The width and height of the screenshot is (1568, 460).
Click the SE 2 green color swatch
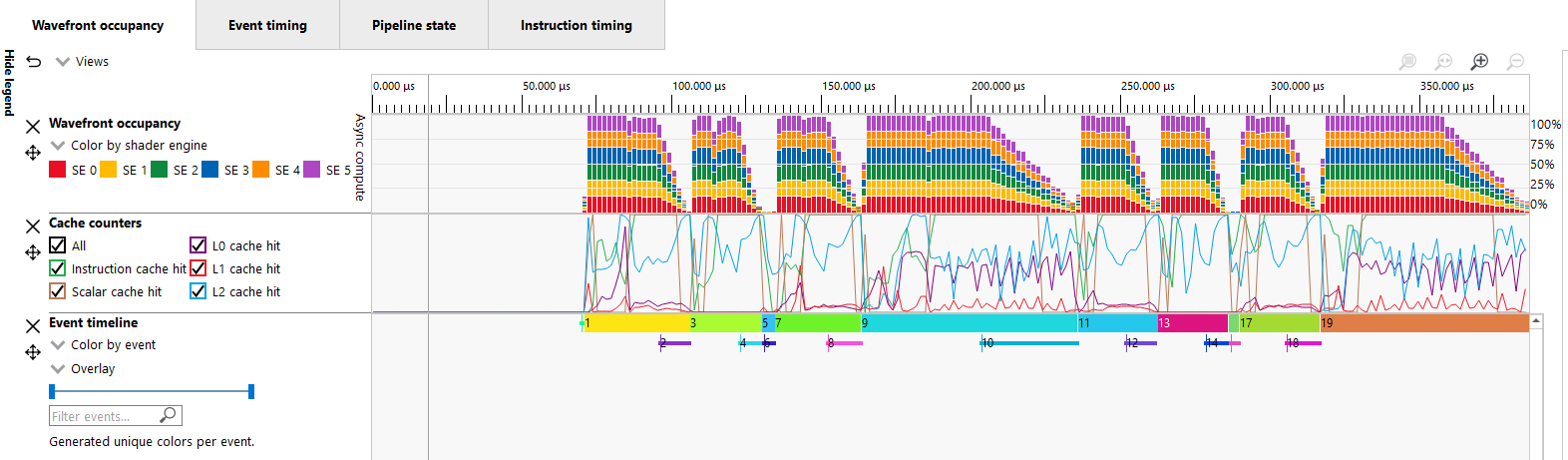160,170
